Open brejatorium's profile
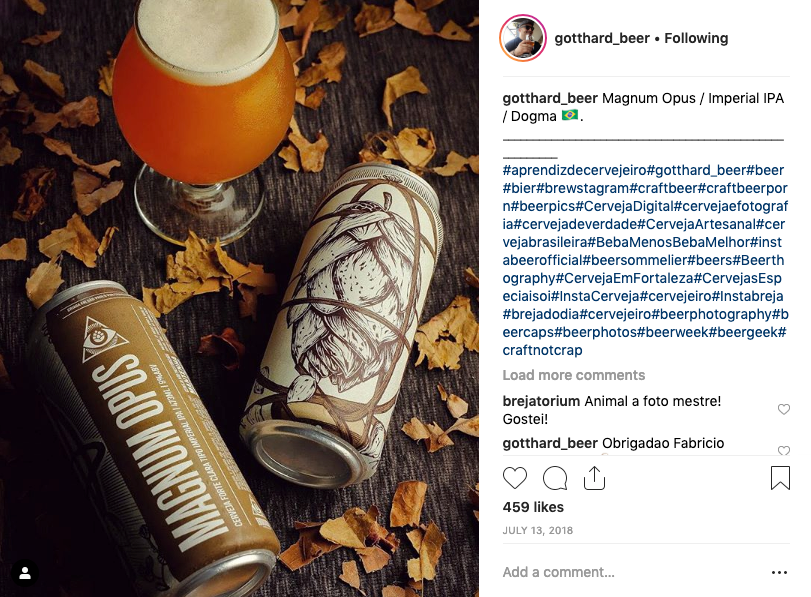The image size is (811, 597). (x=541, y=401)
